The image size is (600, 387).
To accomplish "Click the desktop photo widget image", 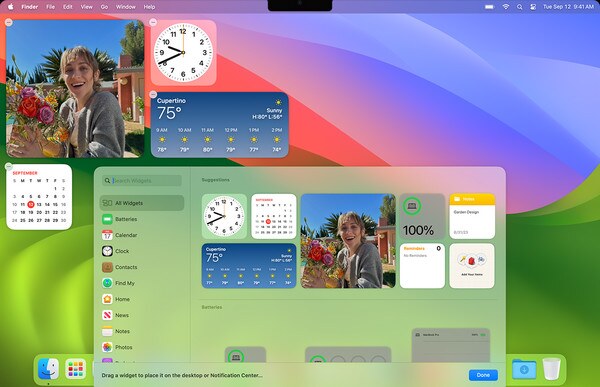I will (75, 89).
